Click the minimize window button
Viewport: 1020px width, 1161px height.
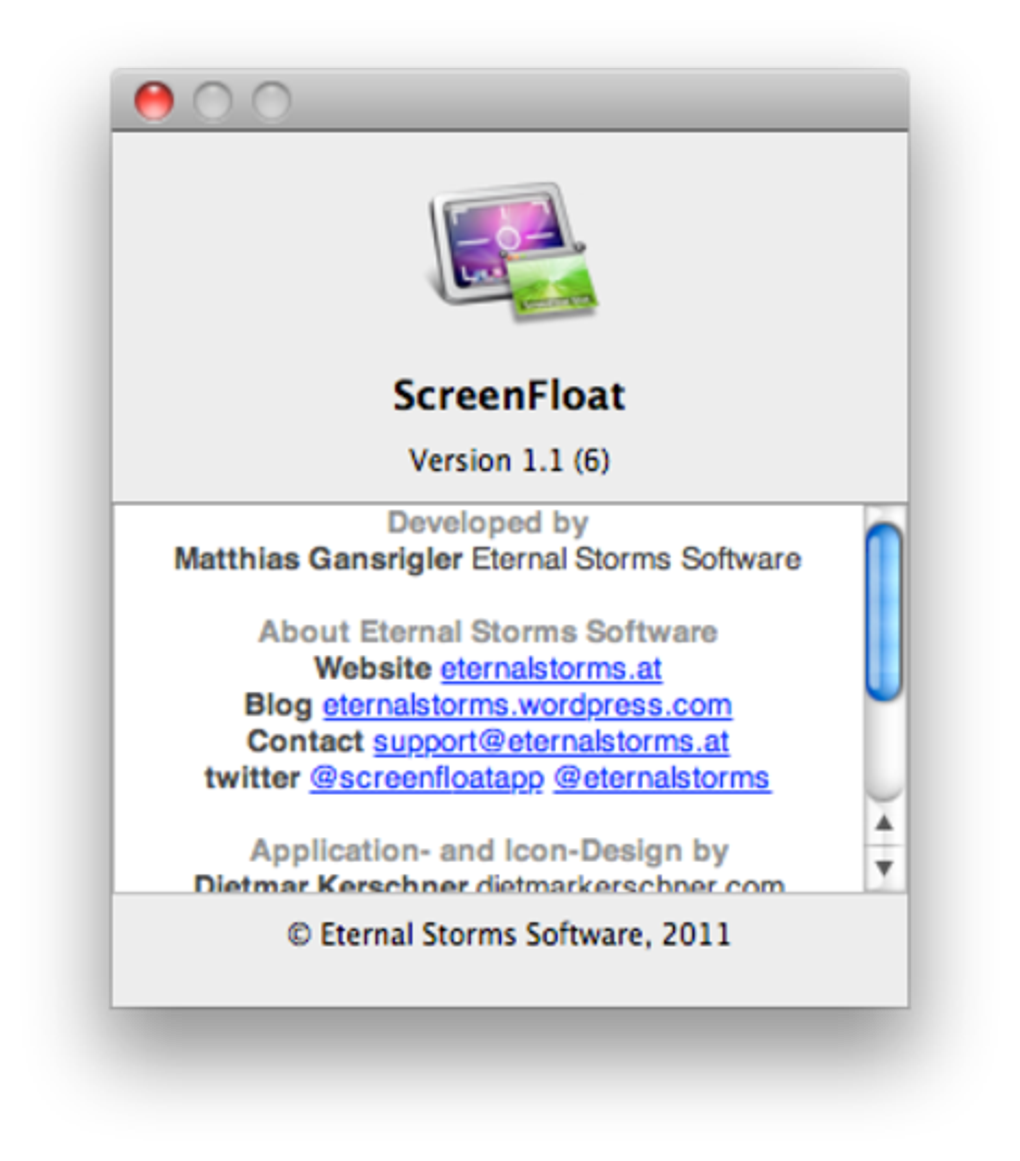click(212, 101)
